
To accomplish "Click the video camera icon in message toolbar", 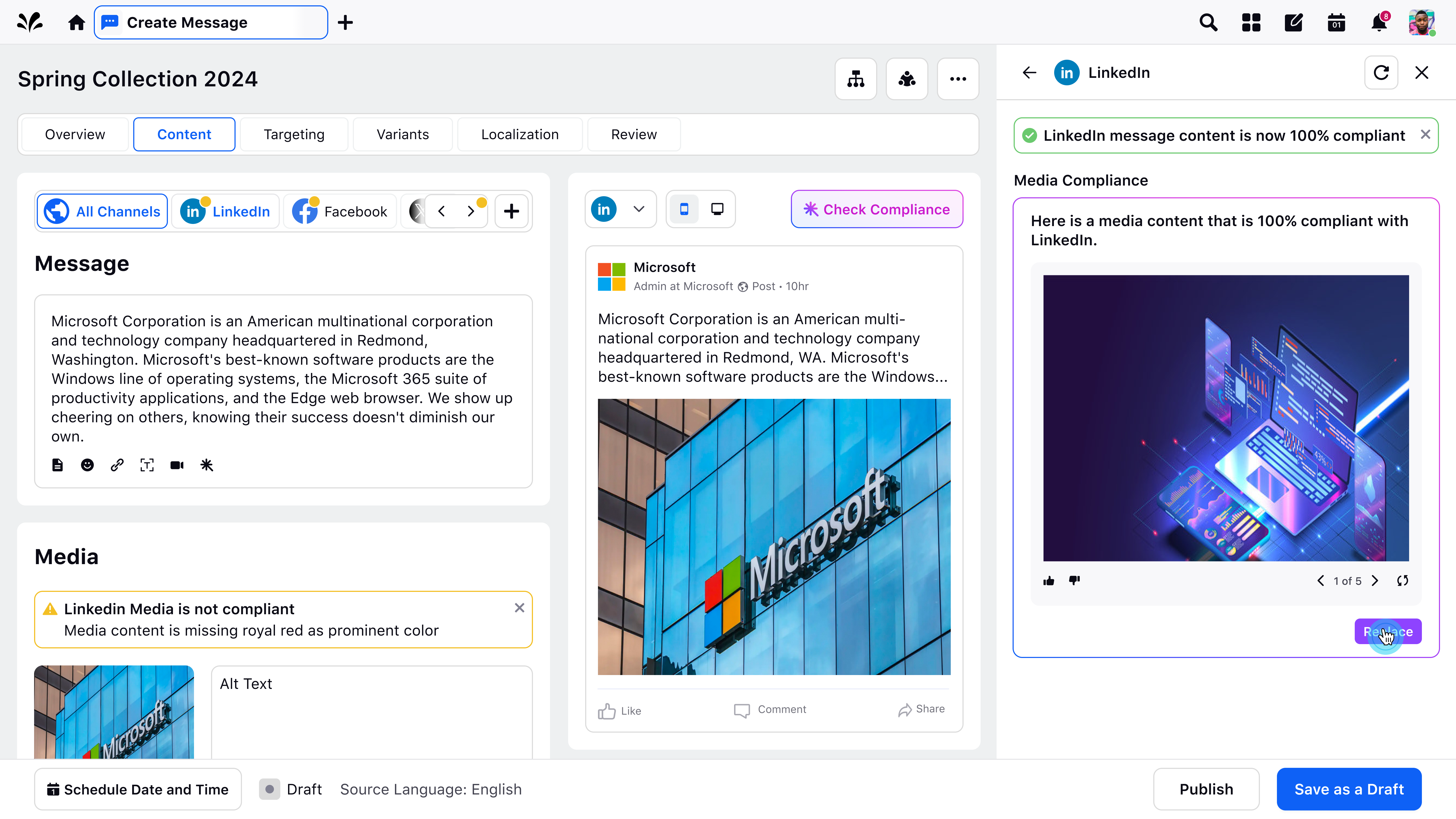I will click(177, 465).
